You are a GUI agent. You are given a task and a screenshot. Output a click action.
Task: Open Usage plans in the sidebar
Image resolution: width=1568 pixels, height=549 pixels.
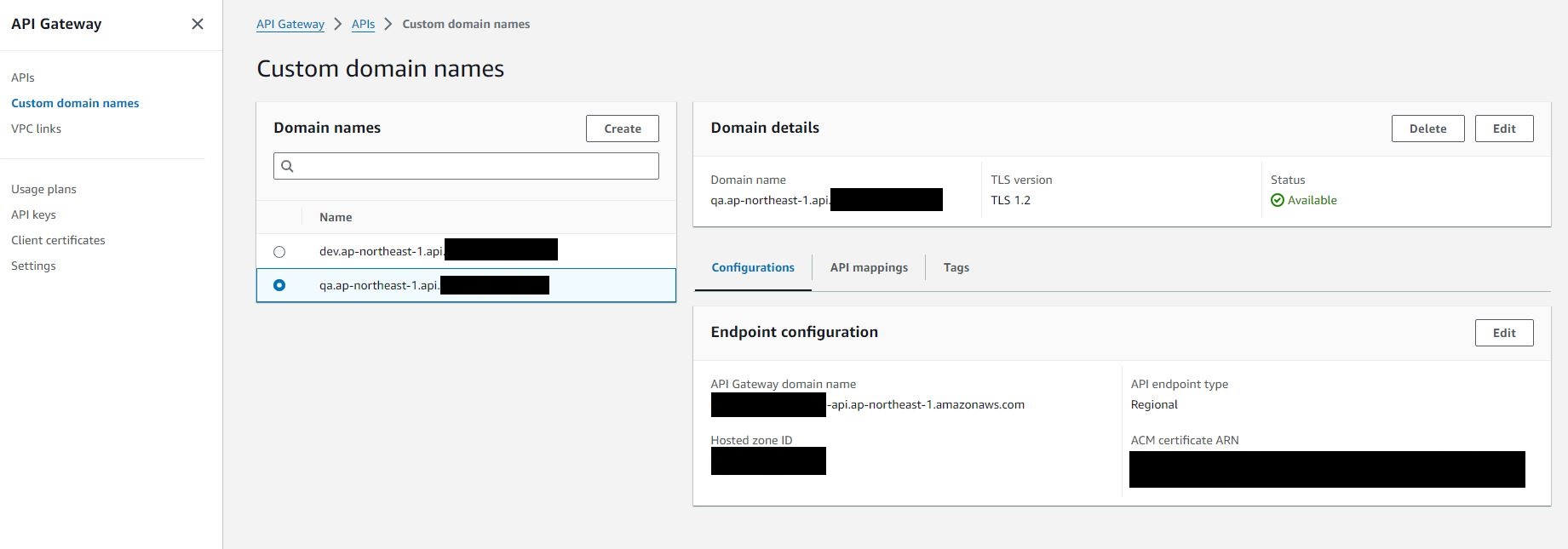coord(43,189)
